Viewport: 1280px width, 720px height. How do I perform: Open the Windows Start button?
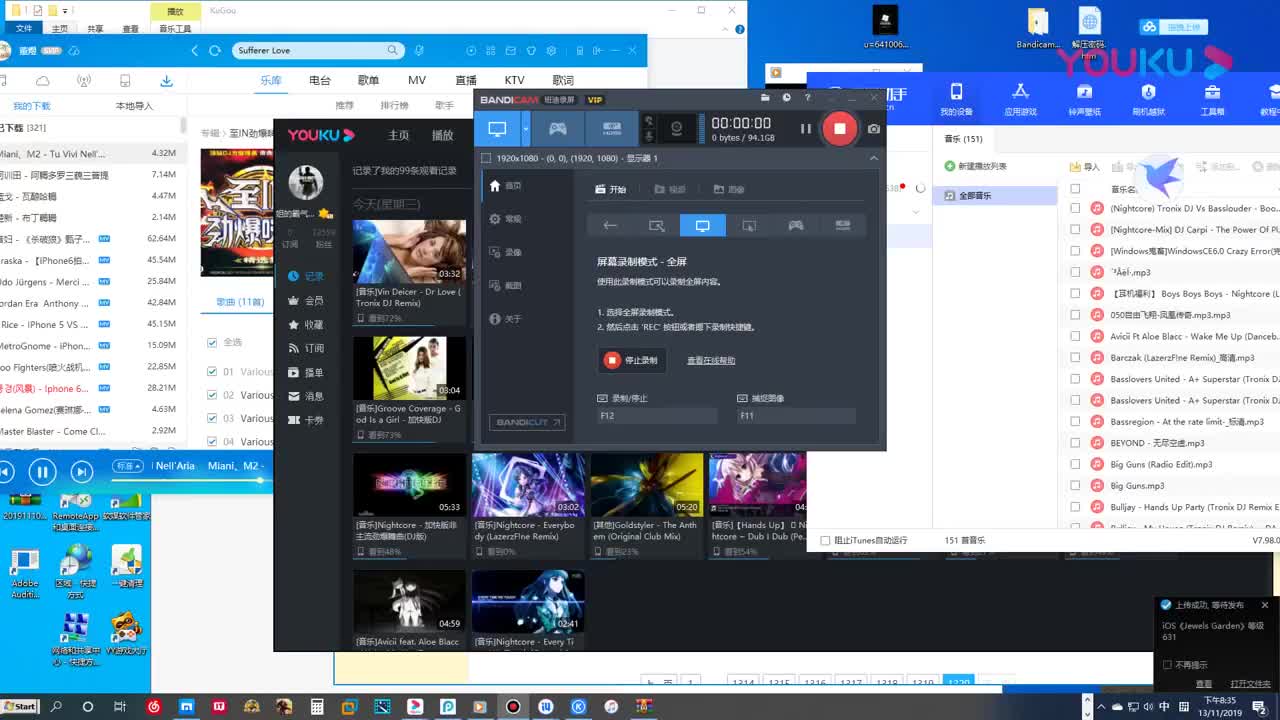point(19,707)
